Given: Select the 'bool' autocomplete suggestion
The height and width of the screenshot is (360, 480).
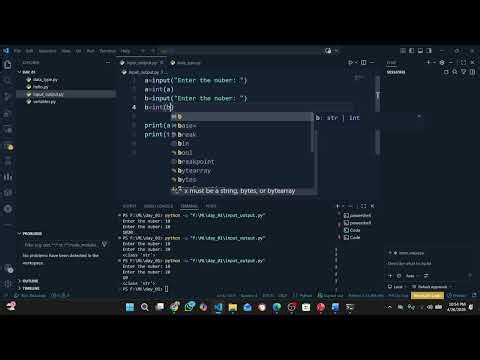Looking at the screenshot, I should tap(242, 153).
